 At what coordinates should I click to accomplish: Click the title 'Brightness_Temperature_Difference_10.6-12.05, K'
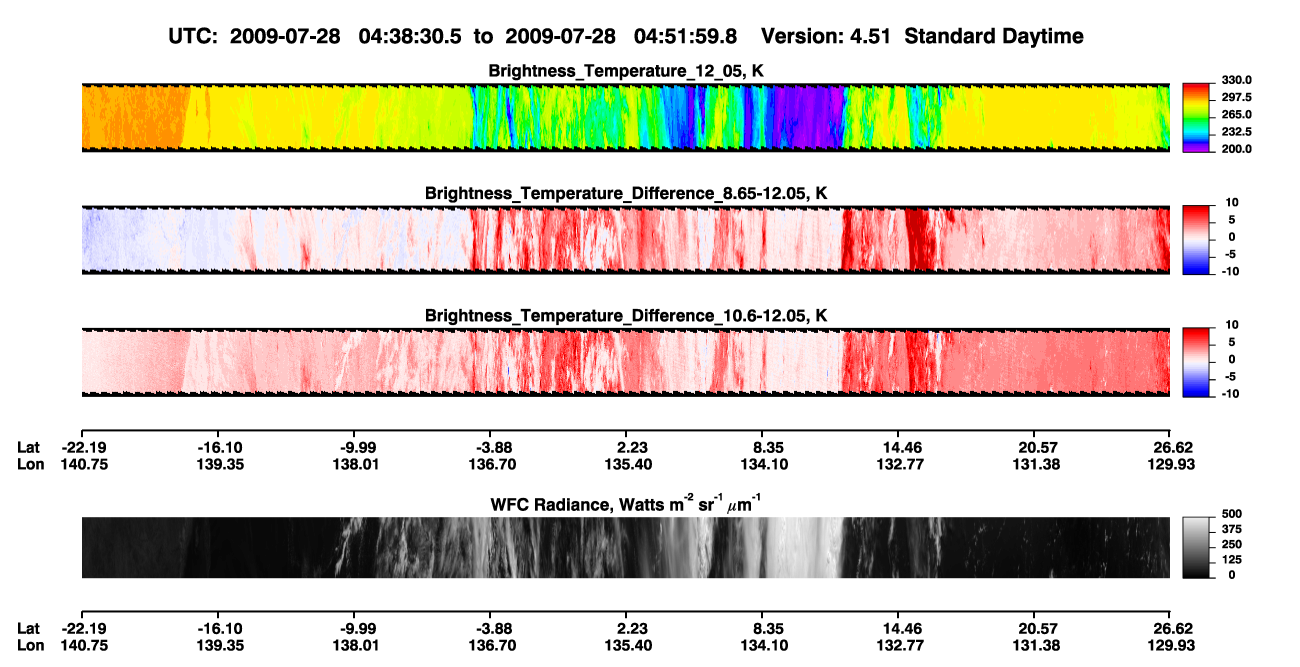coord(626,316)
